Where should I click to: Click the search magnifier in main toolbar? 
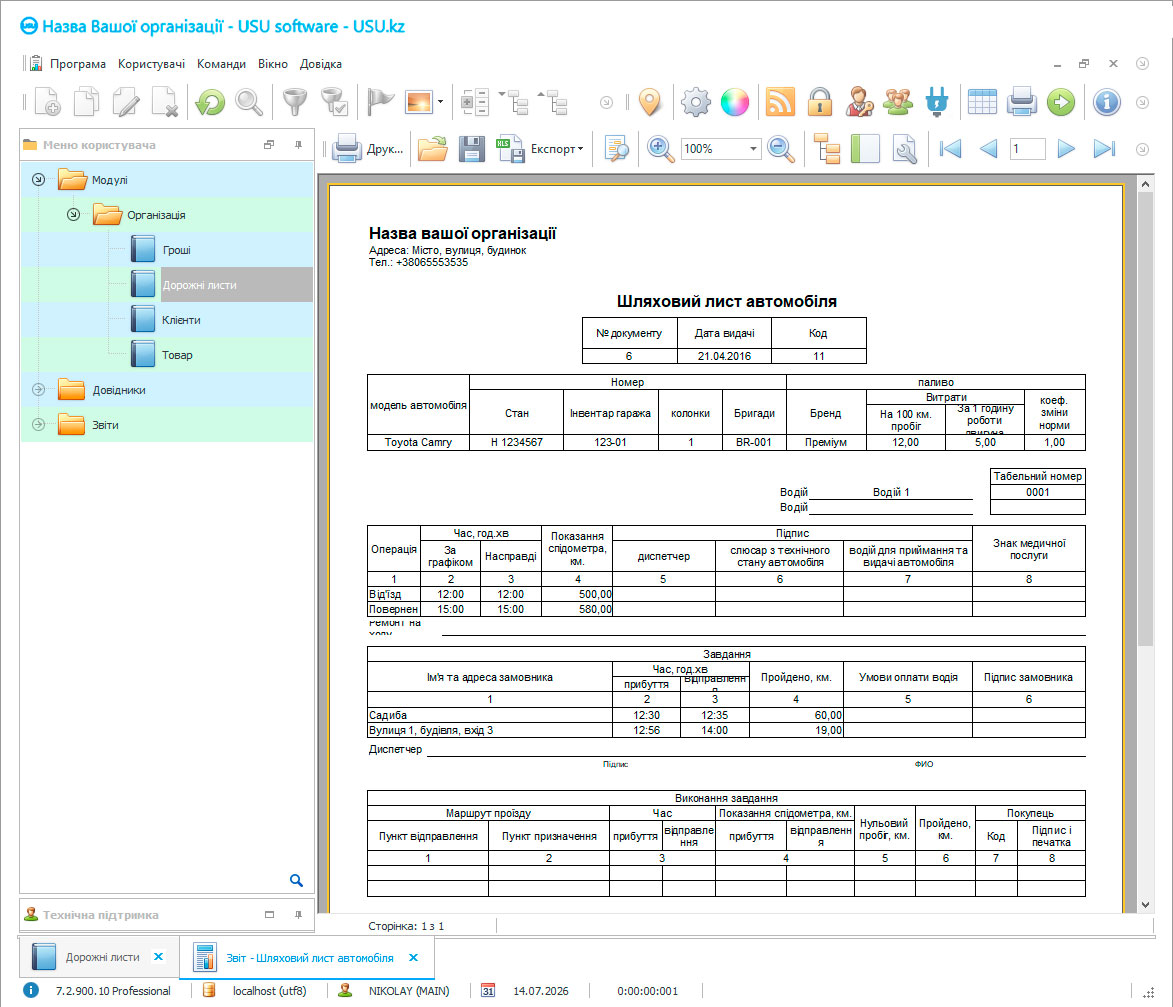(x=249, y=102)
